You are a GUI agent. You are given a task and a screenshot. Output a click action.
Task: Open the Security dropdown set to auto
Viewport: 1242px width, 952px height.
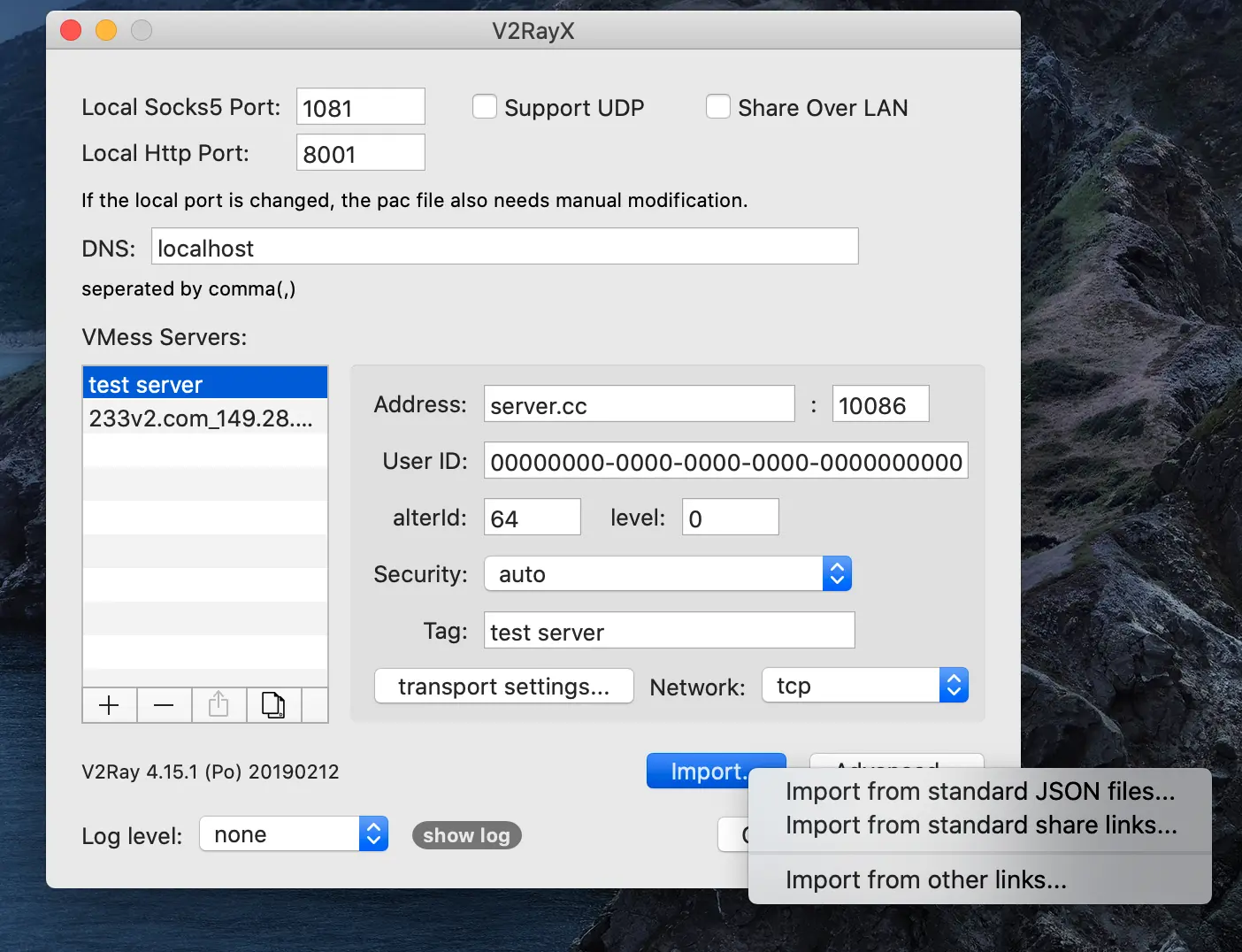tap(668, 574)
